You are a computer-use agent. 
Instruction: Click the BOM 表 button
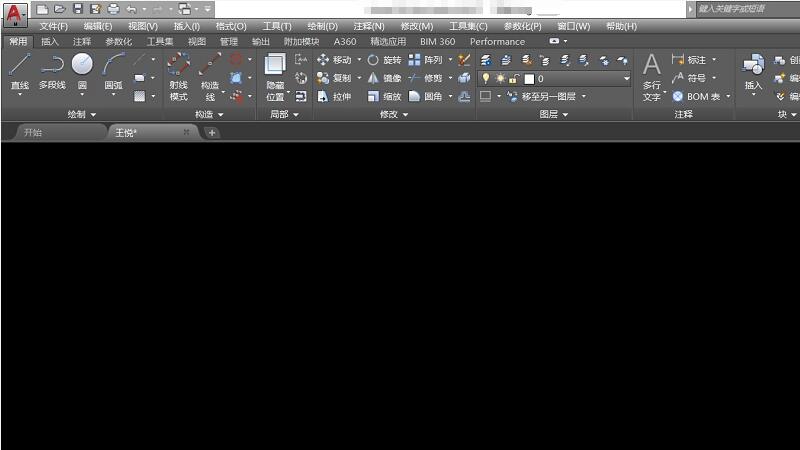point(702,97)
